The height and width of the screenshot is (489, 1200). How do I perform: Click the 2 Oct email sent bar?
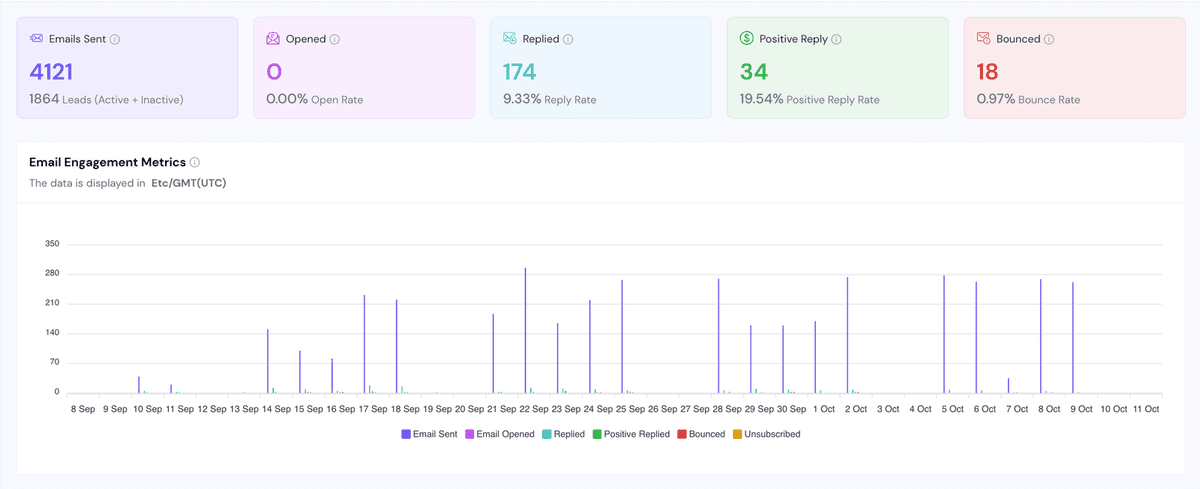tap(847, 335)
